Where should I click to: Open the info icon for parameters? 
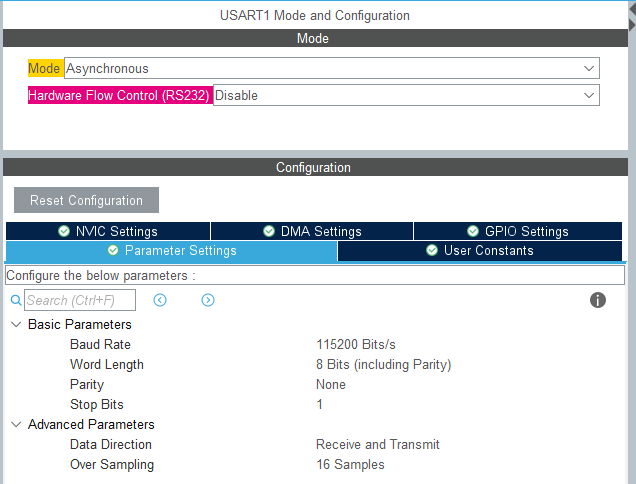(597, 300)
